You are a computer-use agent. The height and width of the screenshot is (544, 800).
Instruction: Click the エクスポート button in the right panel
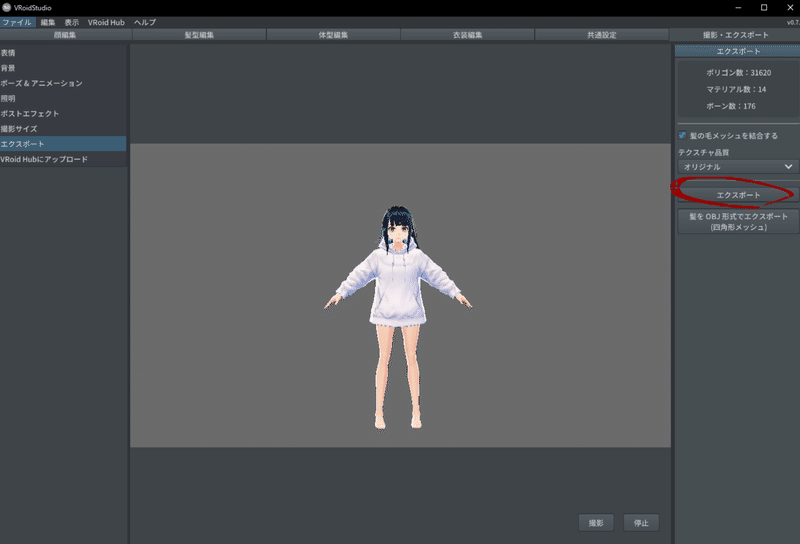[x=738, y=195]
